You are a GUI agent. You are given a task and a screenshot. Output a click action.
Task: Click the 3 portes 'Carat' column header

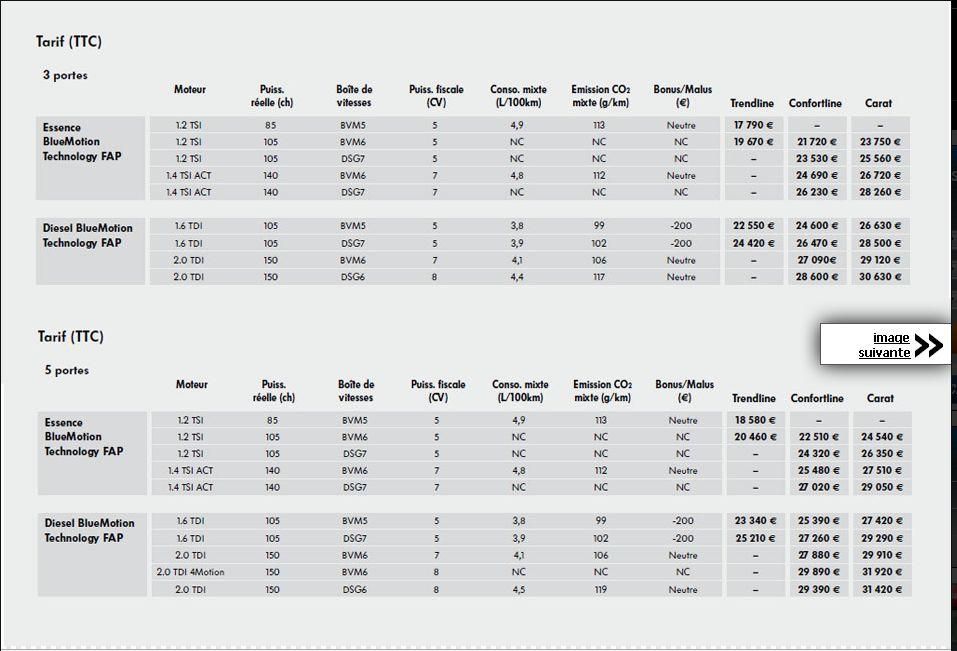(x=878, y=103)
